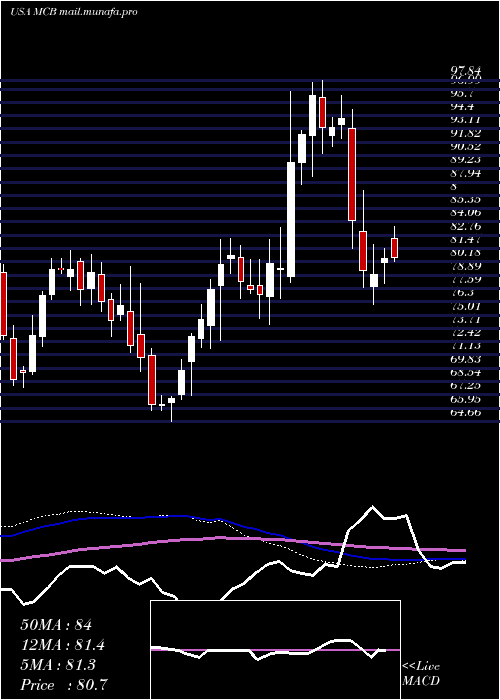Click the 67.25 price level label
500x700 pixels.
click(x=466, y=385)
